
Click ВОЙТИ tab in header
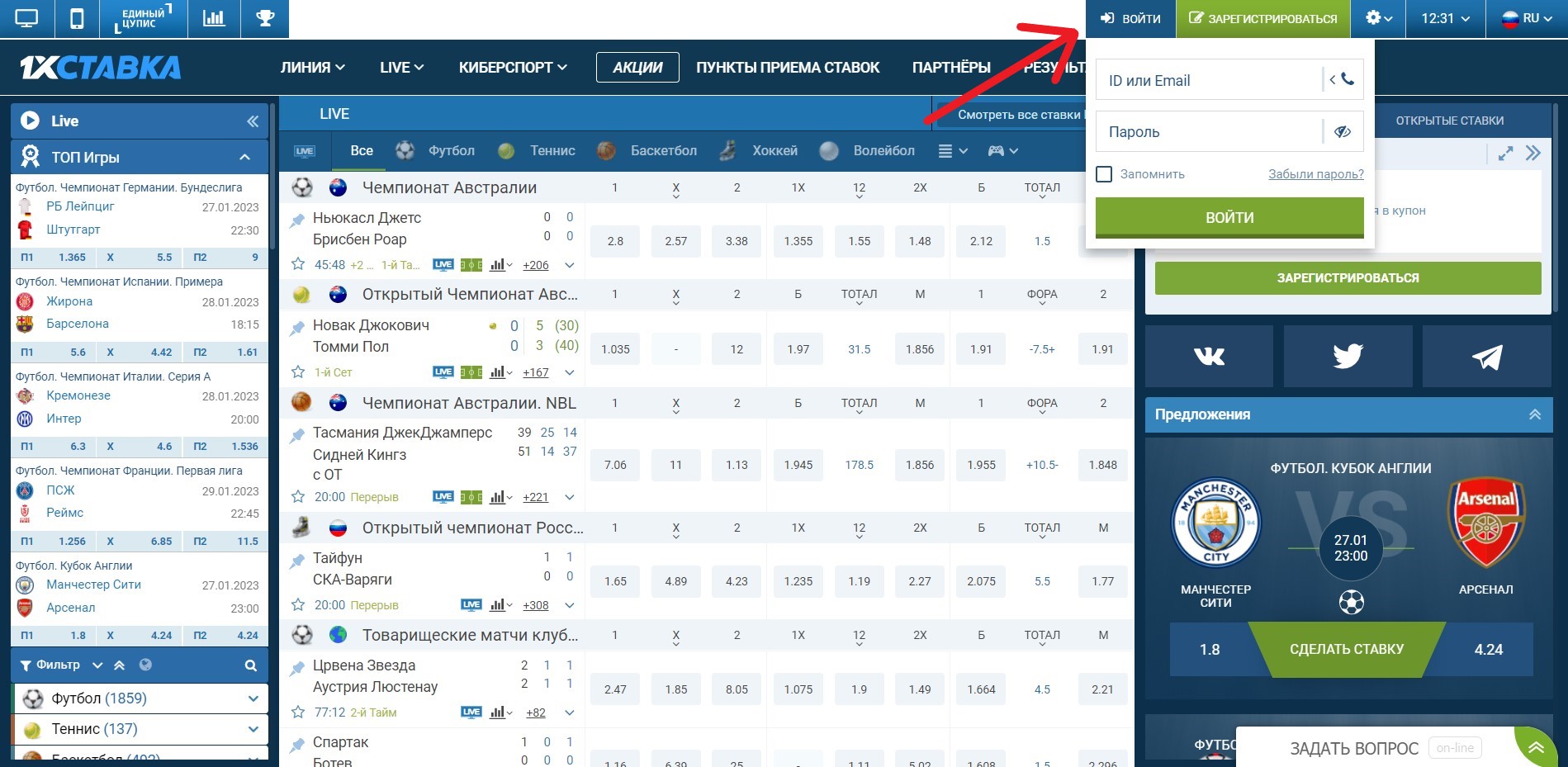coord(1130,18)
